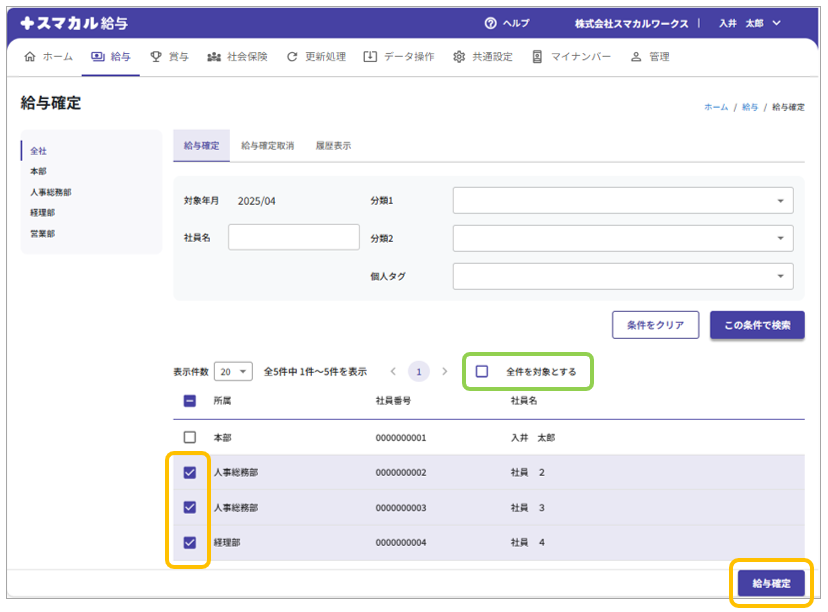Viewport: 828px width, 612px height.
Task: Check the 本部 employee row checkbox
Action: (190, 437)
